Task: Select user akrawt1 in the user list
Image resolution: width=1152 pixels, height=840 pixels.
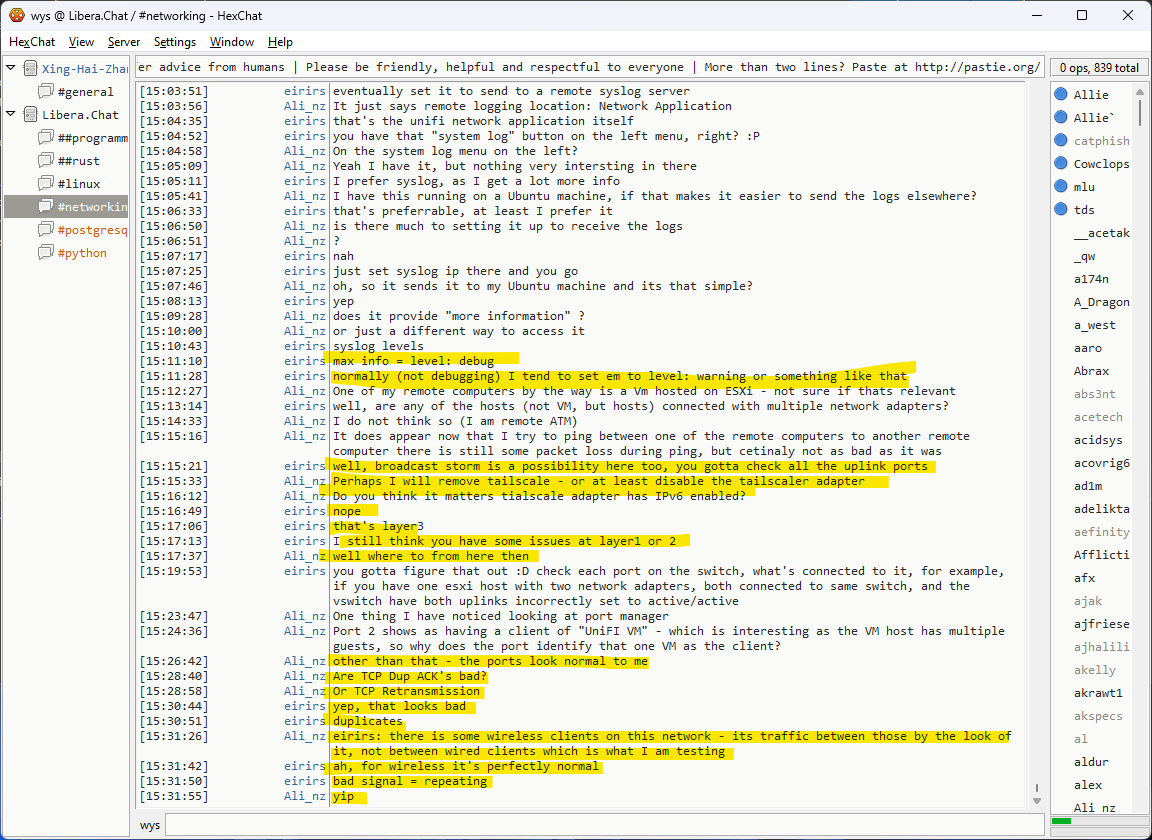Action: (1098, 693)
